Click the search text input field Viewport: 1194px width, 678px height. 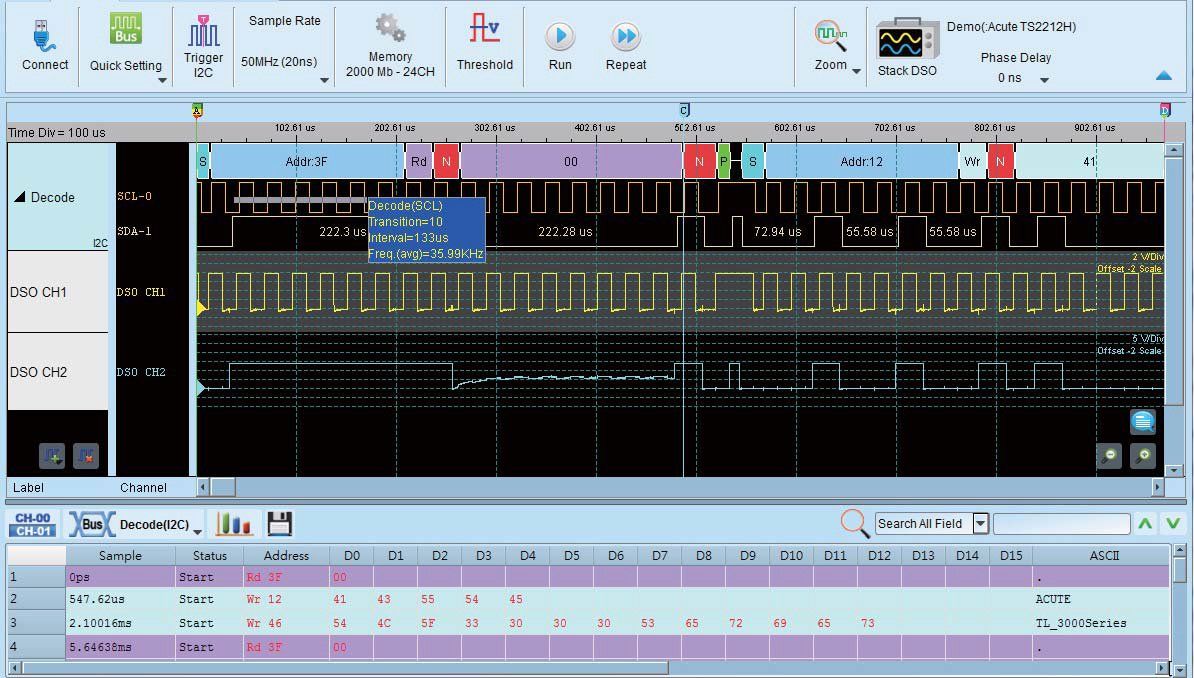[1061, 523]
